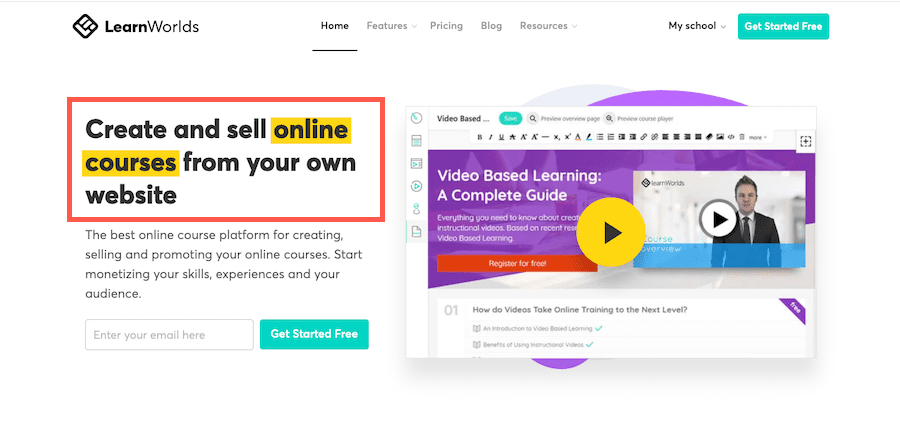
Task: Click the yellow play button on video
Action: click(x=611, y=232)
